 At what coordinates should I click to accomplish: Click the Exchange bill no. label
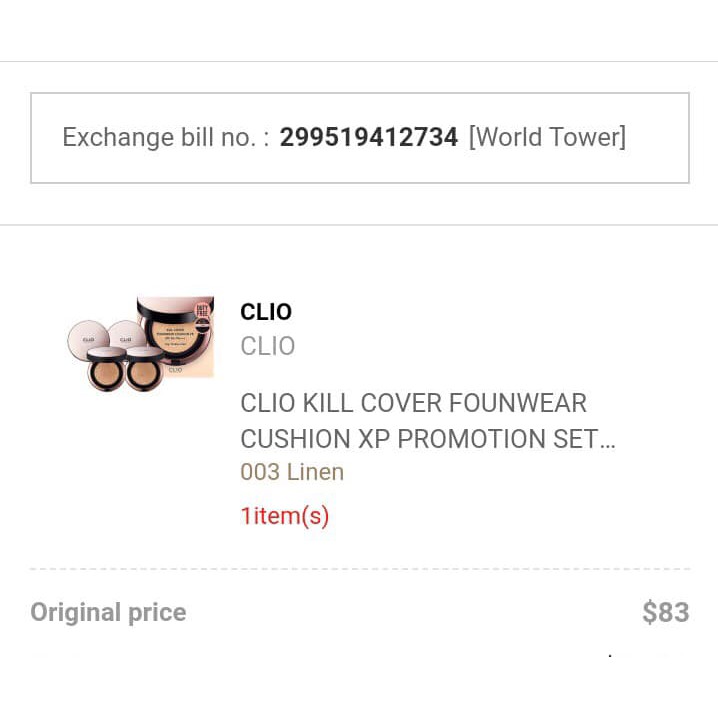coord(158,138)
